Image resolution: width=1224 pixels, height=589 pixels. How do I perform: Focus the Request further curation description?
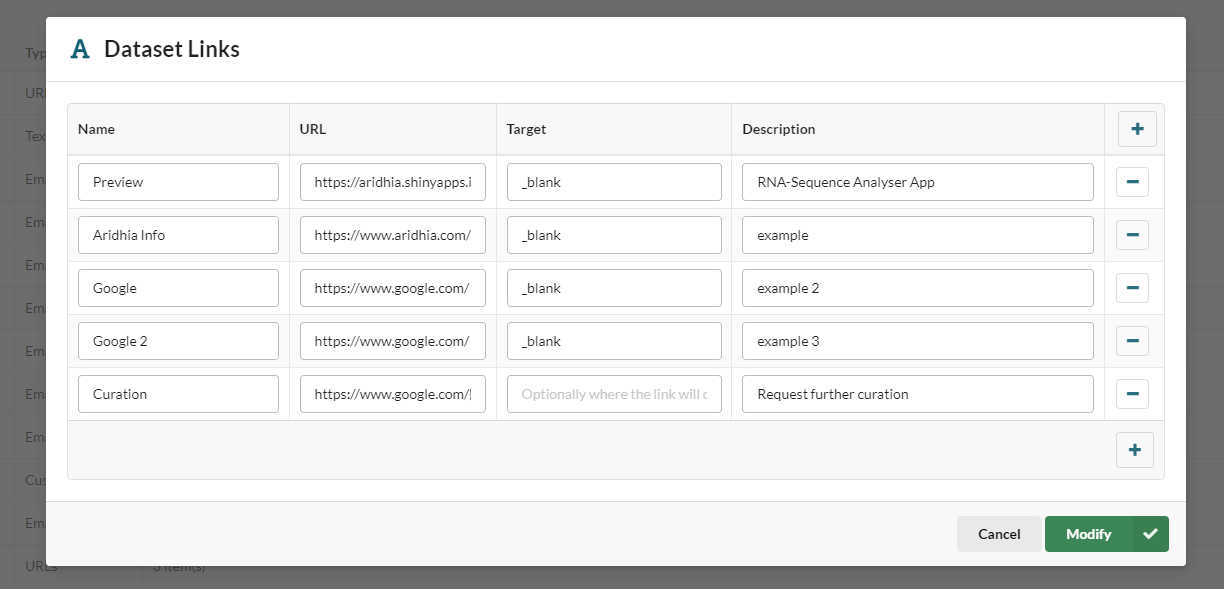click(917, 394)
